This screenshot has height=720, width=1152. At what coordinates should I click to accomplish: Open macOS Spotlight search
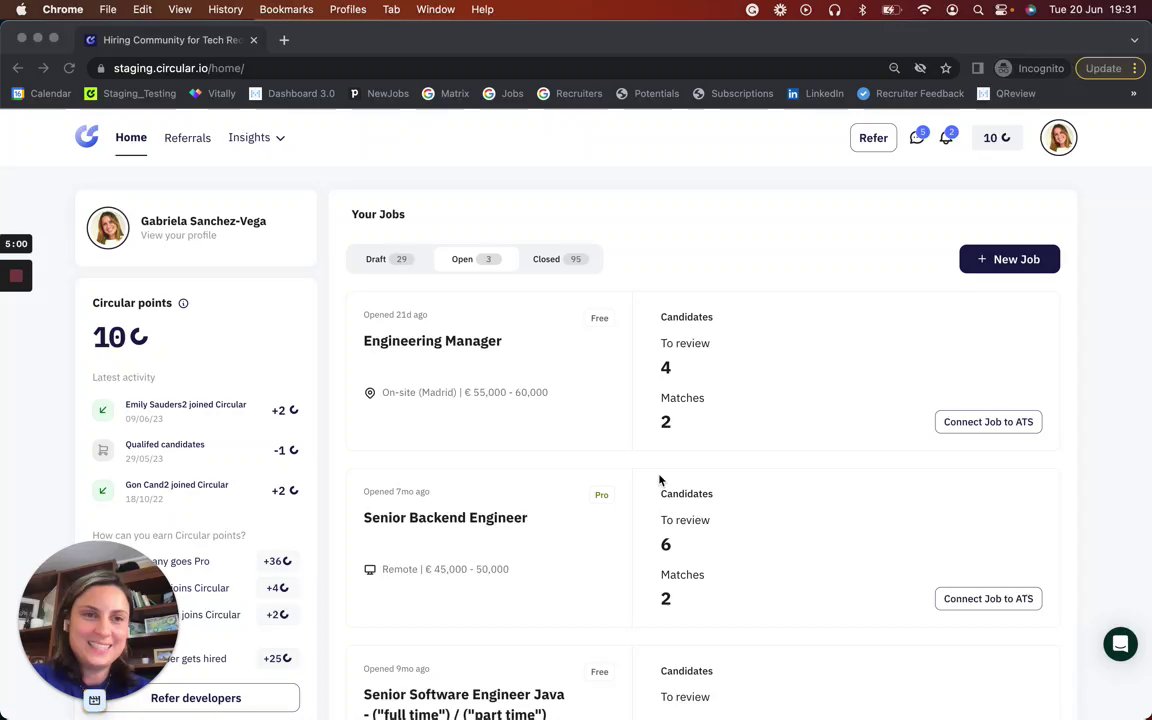tap(978, 10)
